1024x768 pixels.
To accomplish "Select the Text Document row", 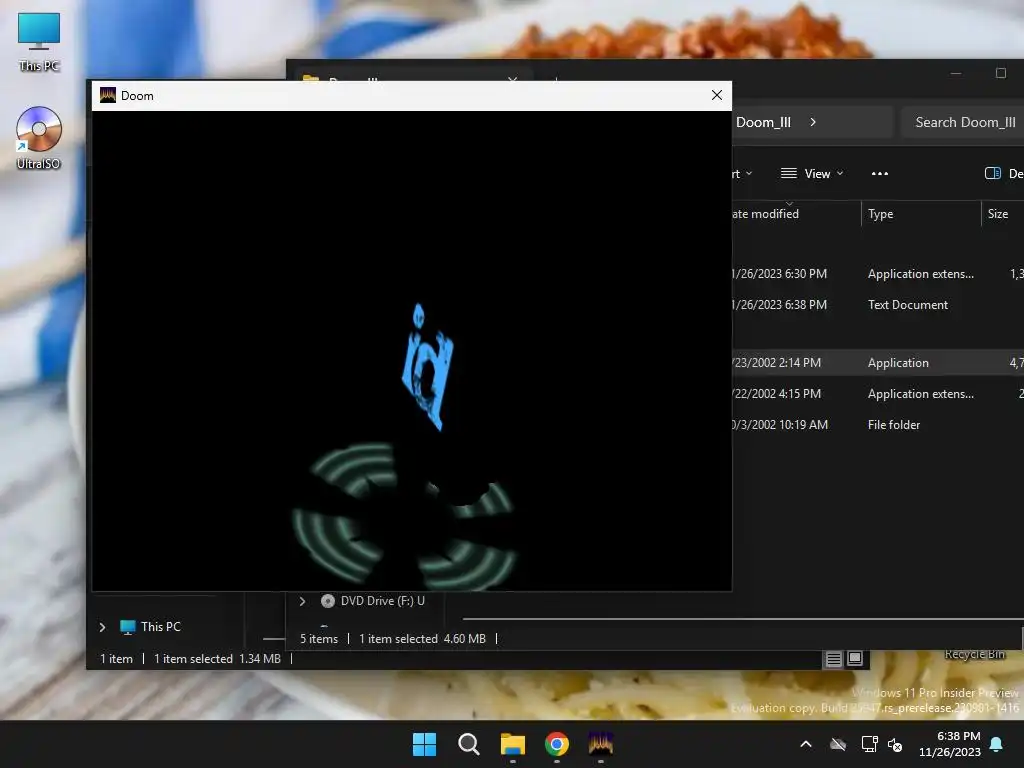I will point(878,305).
